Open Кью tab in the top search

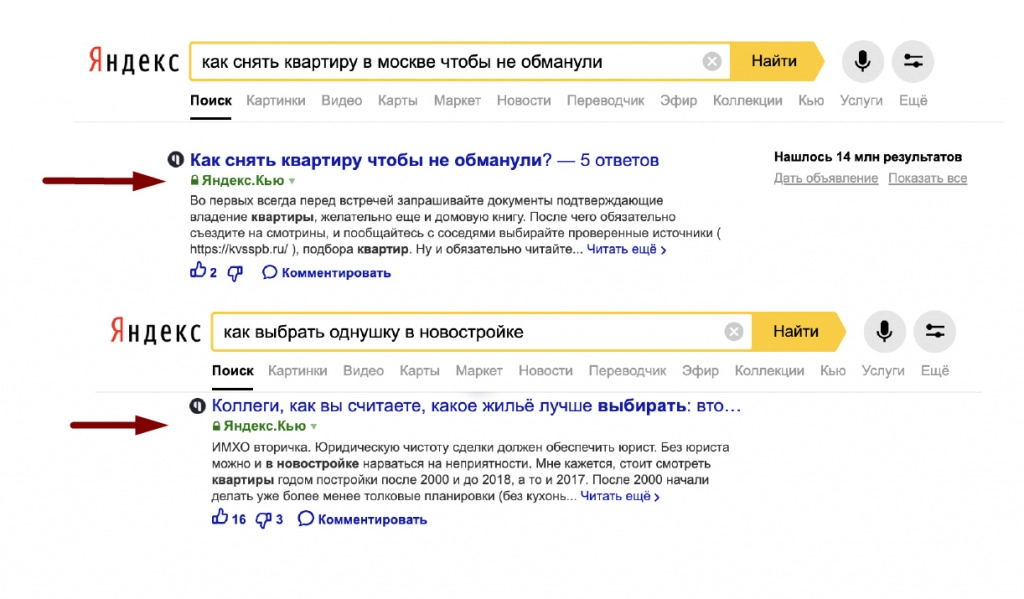point(811,101)
